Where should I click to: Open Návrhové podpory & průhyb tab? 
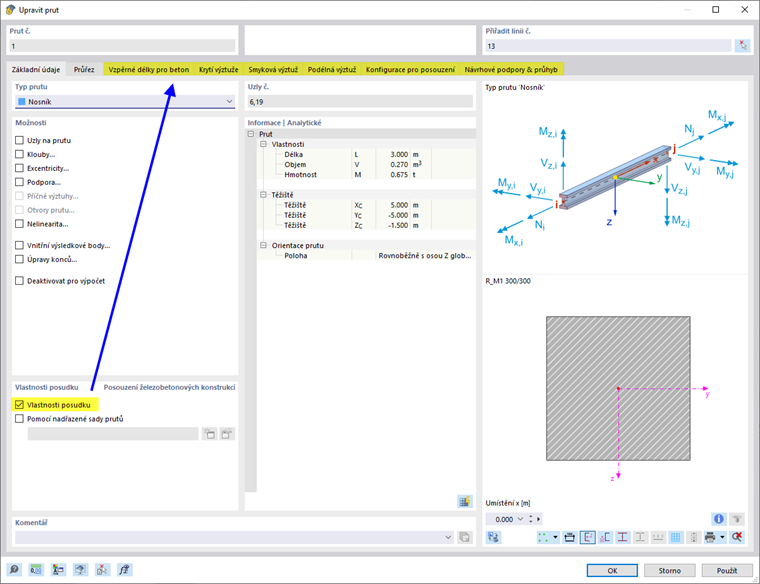511,69
